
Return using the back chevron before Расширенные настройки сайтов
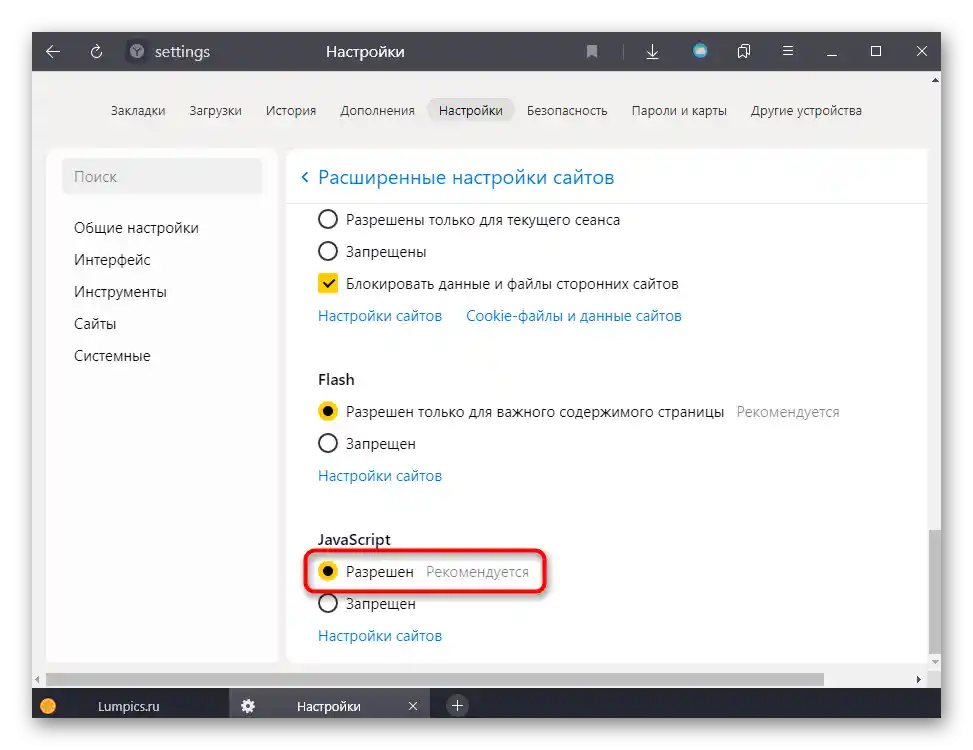(305, 177)
